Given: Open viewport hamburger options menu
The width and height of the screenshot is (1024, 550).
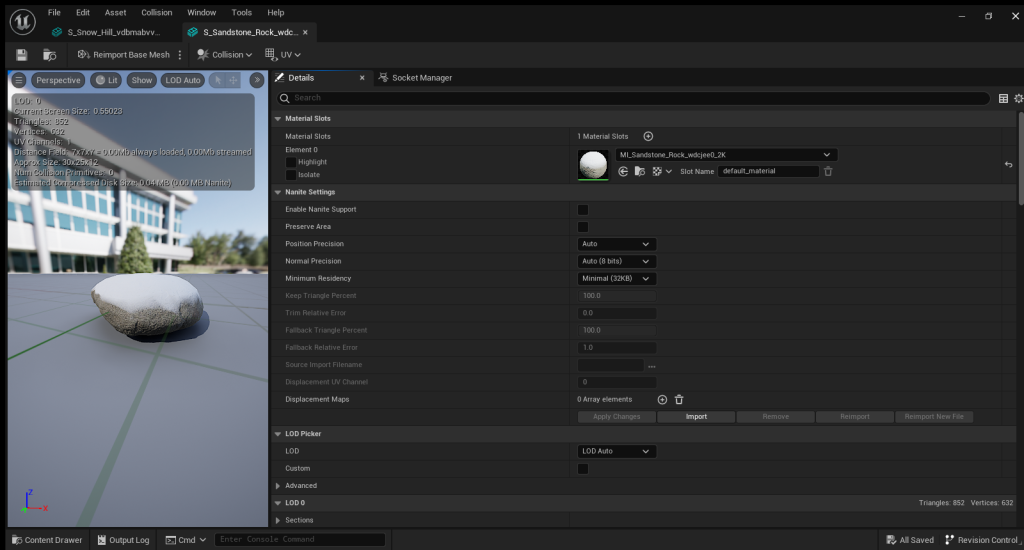Looking at the screenshot, I should [19, 80].
